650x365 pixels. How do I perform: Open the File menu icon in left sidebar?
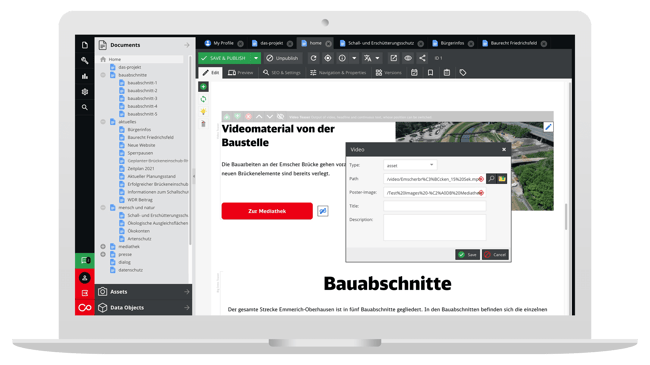pos(85,45)
